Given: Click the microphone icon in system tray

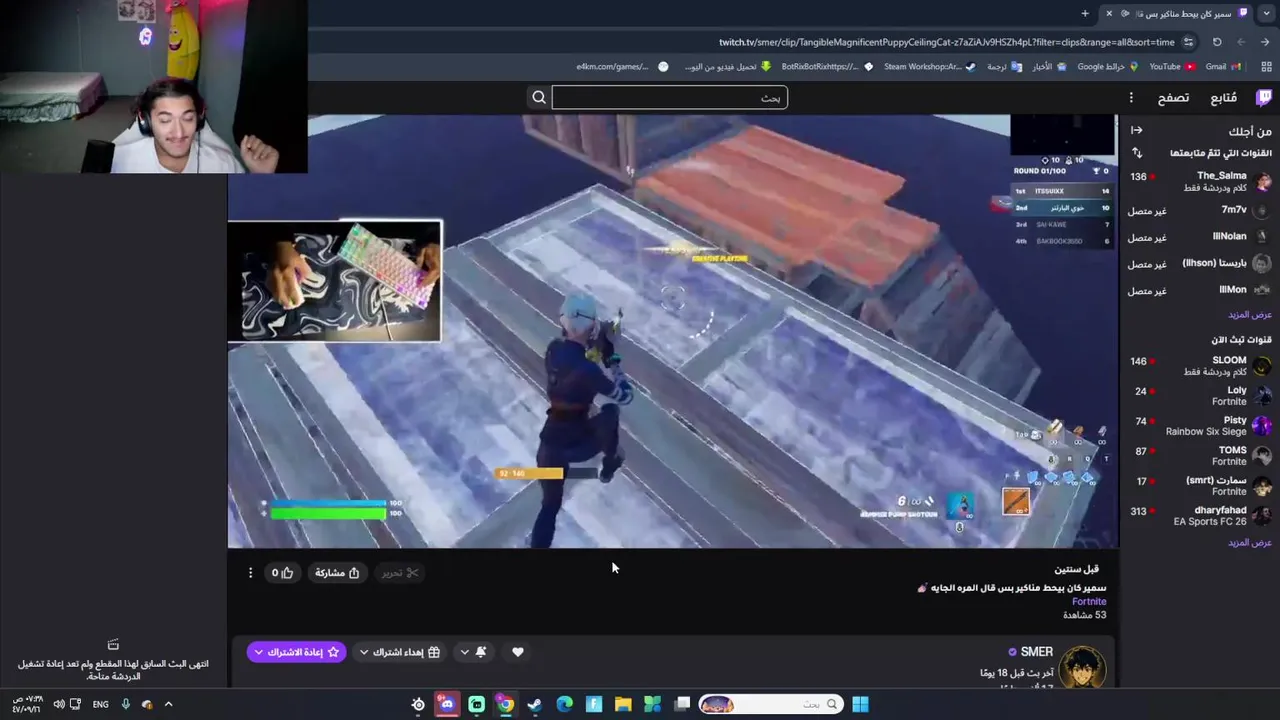Looking at the screenshot, I should point(125,704).
